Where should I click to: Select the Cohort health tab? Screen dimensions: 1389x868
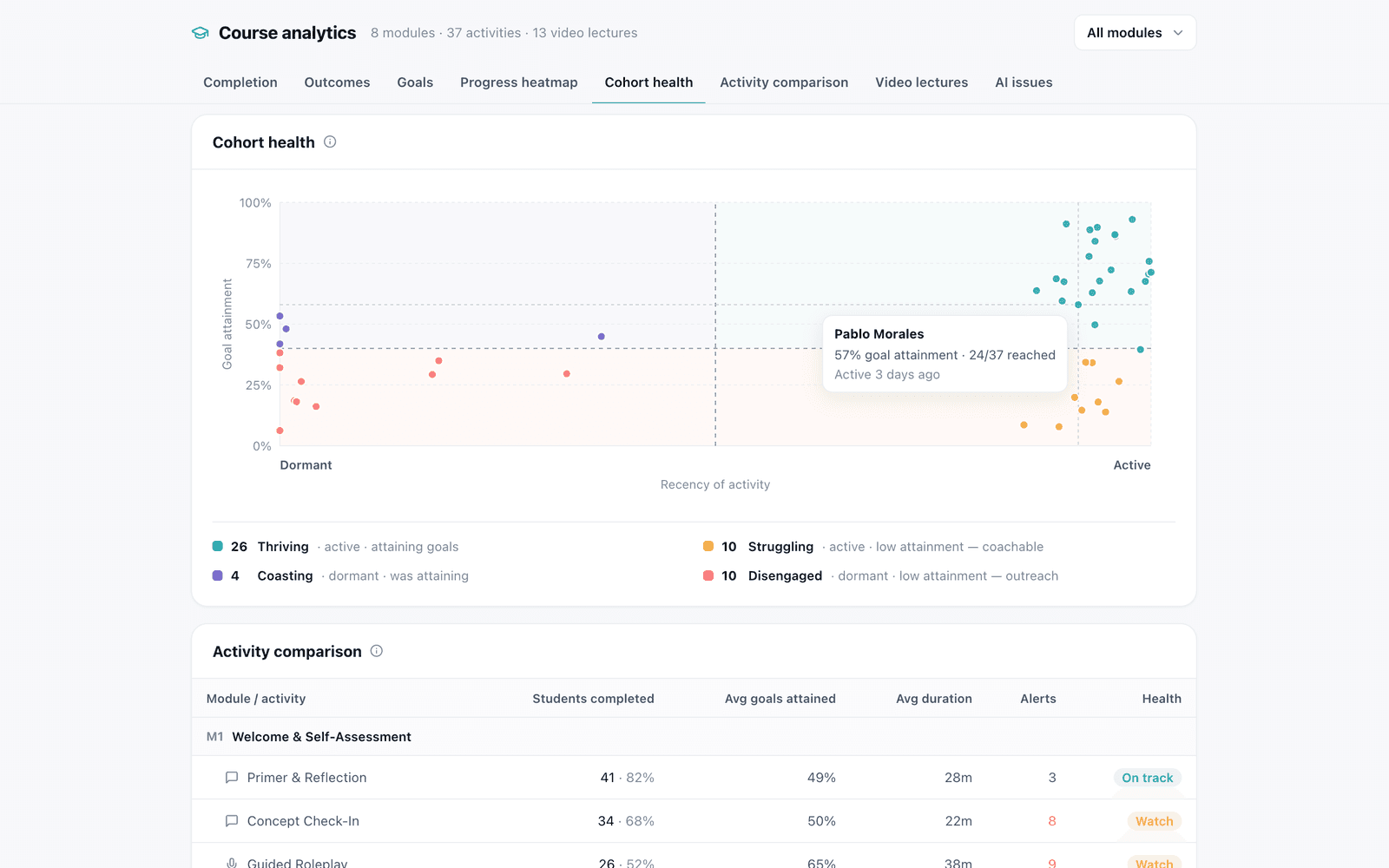tap(648, 82)
